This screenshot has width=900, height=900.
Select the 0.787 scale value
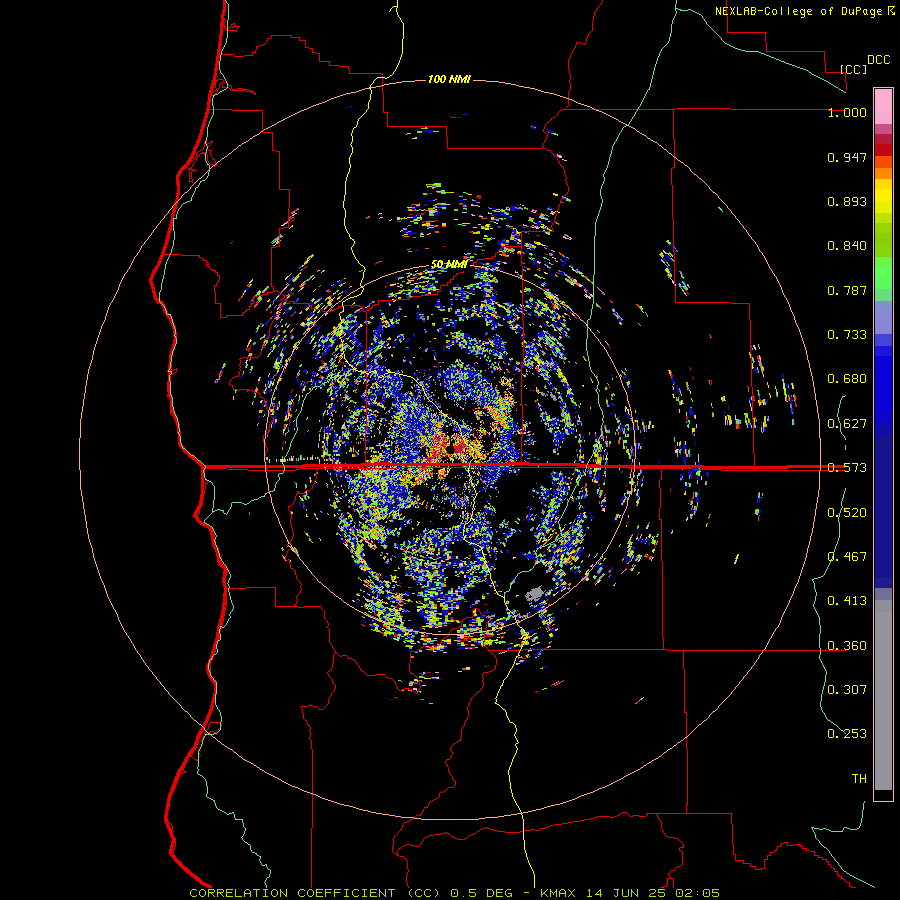tap(847, 290)
